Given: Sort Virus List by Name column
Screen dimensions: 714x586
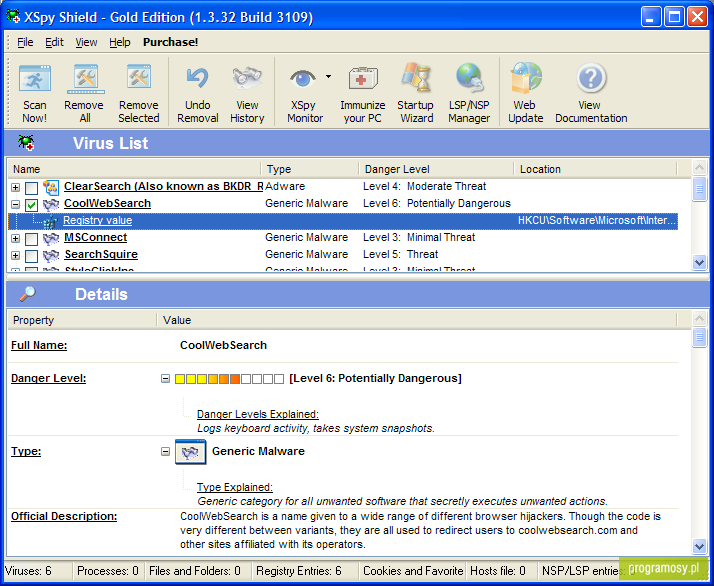Looking at the screenshot, I should pos(135,169).
